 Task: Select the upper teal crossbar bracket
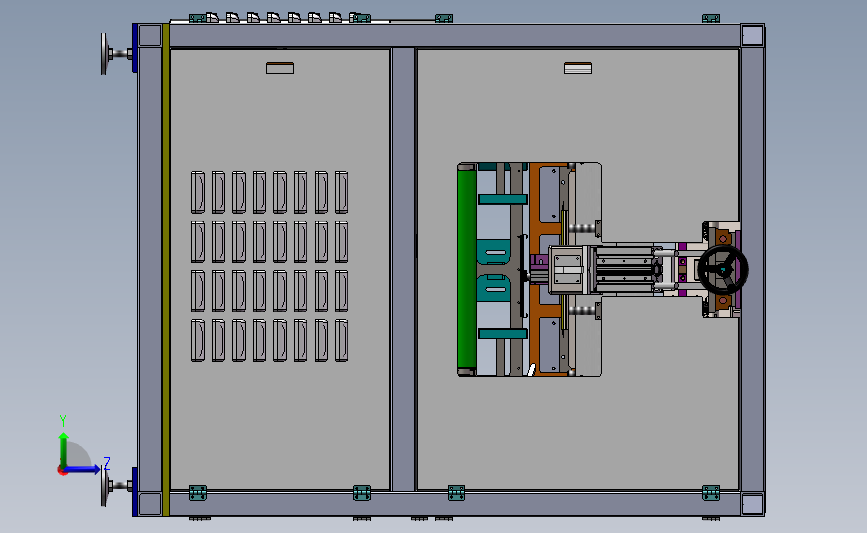pos(503,199)
